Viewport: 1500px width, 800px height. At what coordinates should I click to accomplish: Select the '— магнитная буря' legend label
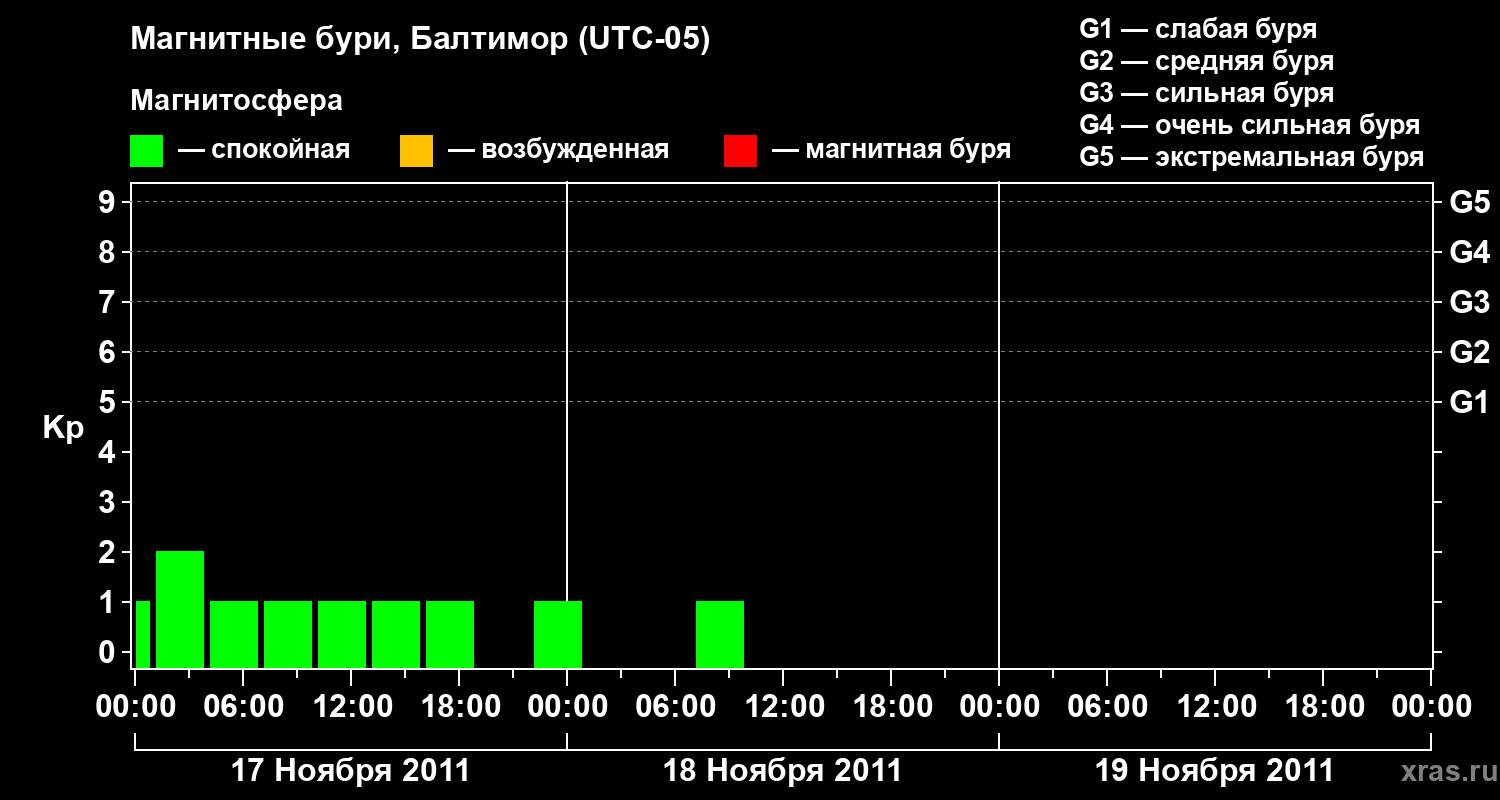(891, 151)
